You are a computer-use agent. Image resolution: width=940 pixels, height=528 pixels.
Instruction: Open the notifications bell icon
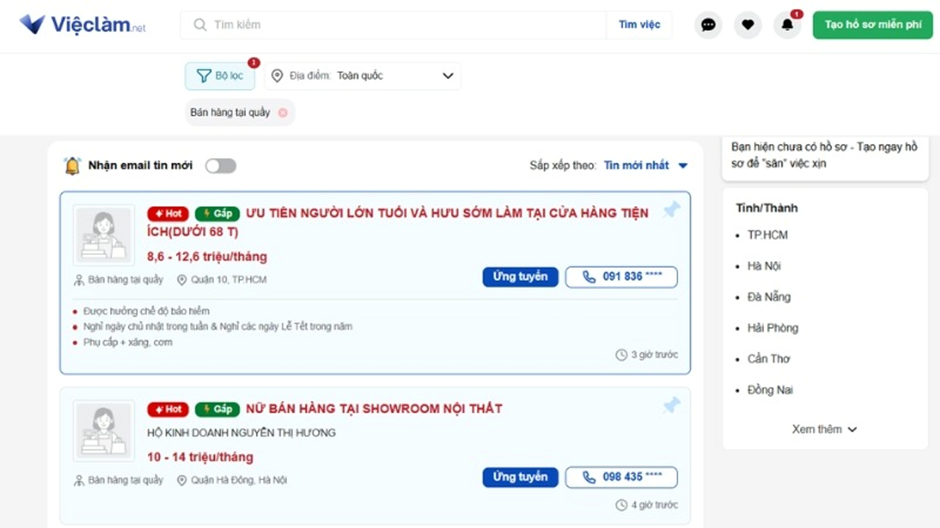pos(787,25)
